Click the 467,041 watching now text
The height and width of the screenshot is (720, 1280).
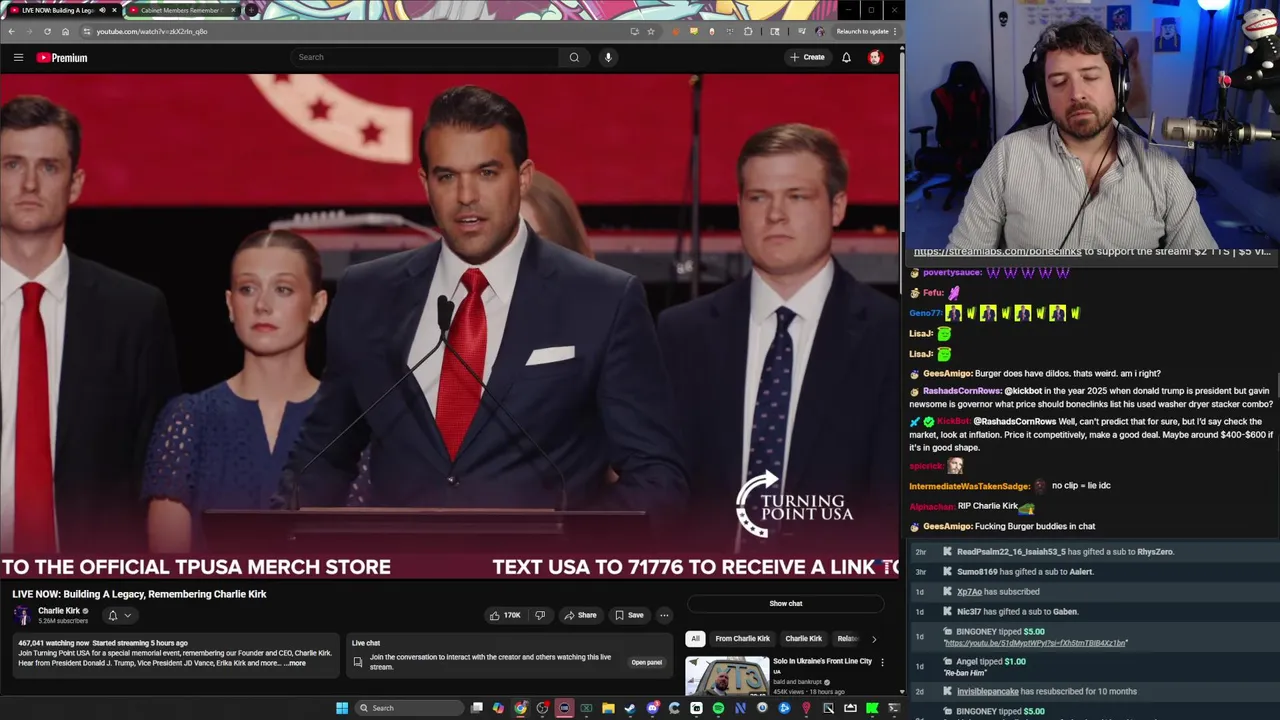54,643
